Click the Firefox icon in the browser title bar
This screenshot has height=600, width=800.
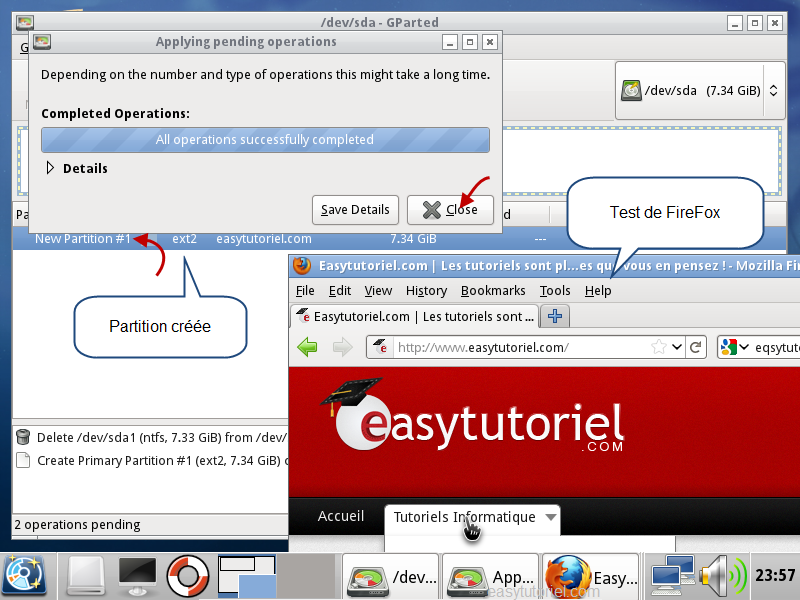pos(302,265)
